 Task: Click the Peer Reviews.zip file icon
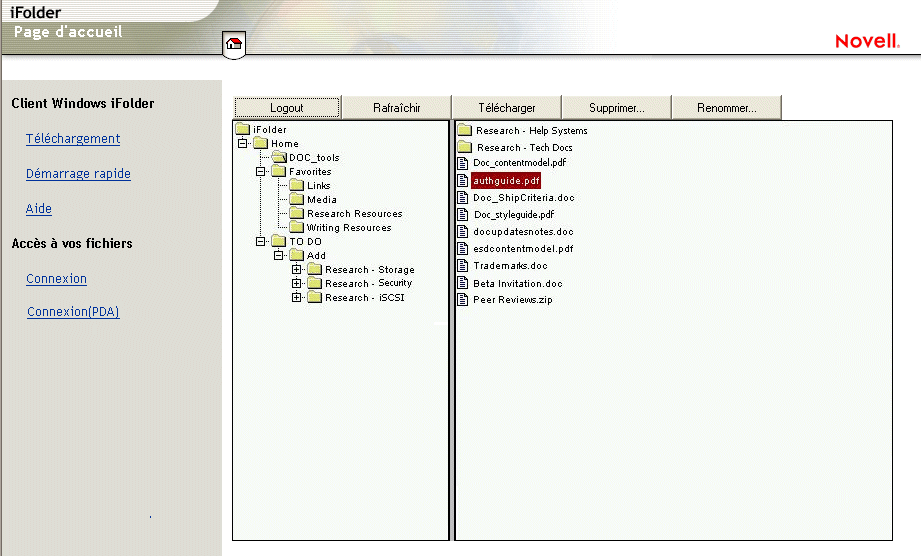pyautogui.click(x=463, y=300)
